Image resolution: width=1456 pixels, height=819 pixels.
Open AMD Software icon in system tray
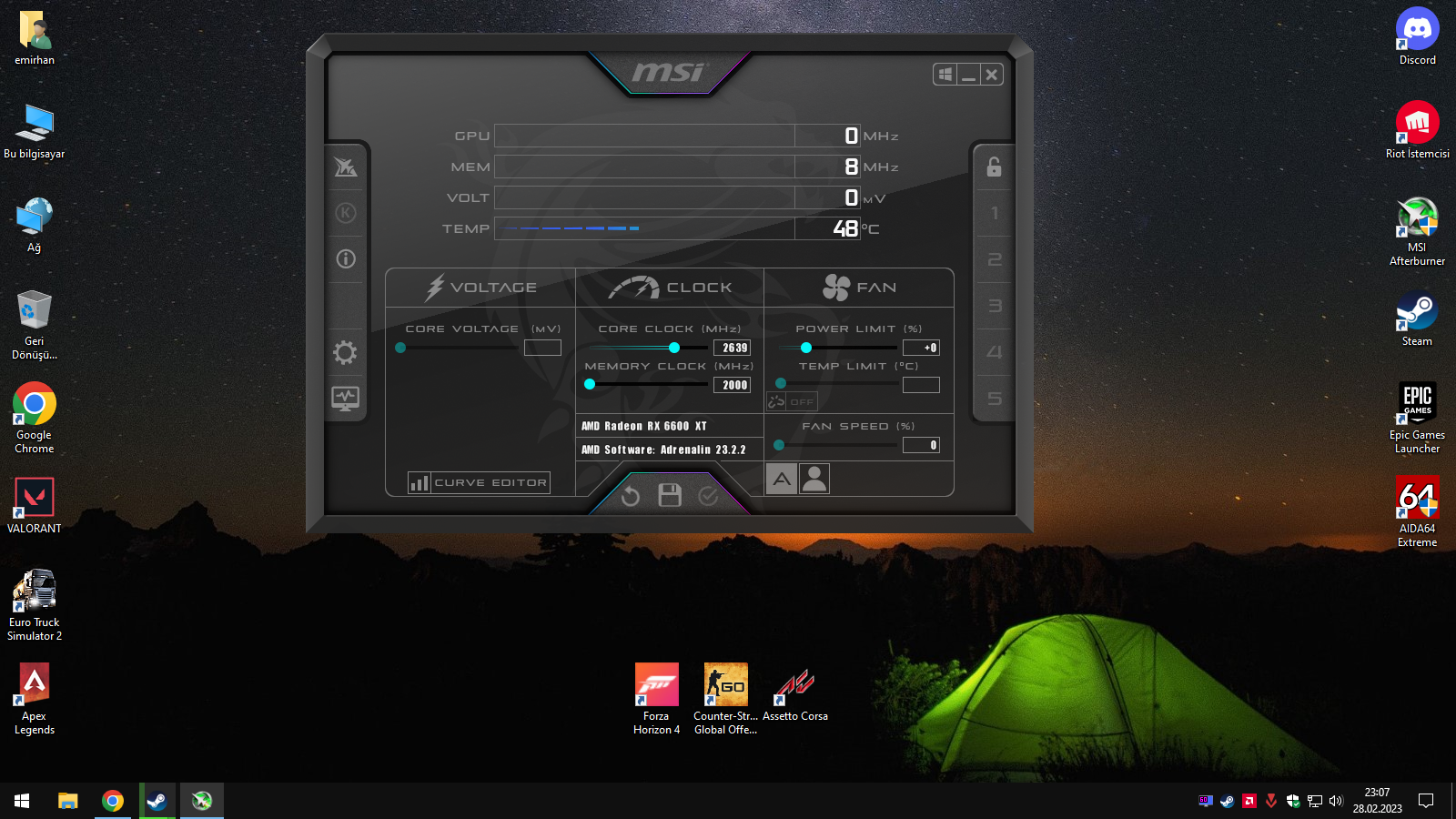[x=1249, y=801]
